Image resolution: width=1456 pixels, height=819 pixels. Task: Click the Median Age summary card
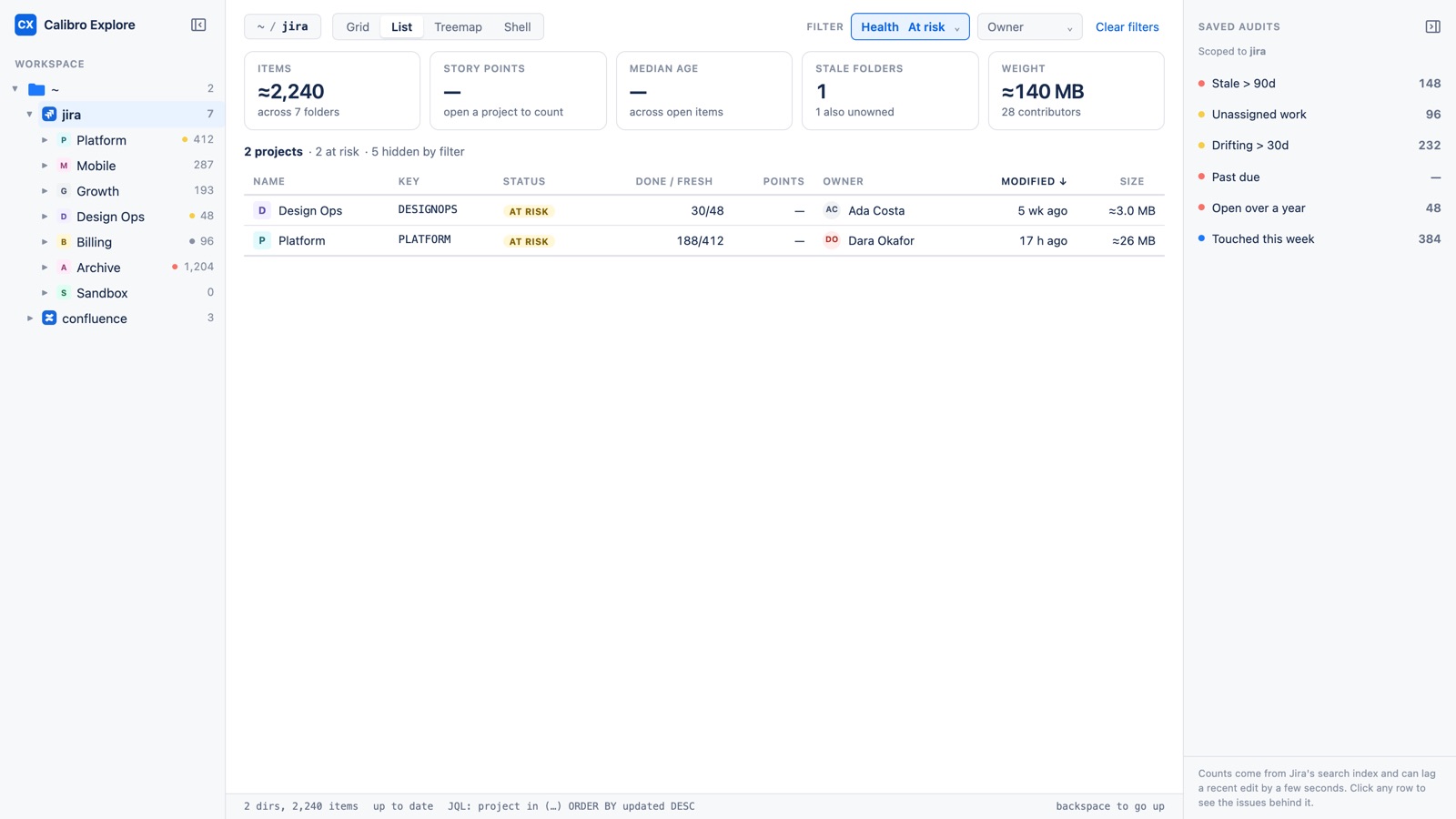tap(704, 90)
